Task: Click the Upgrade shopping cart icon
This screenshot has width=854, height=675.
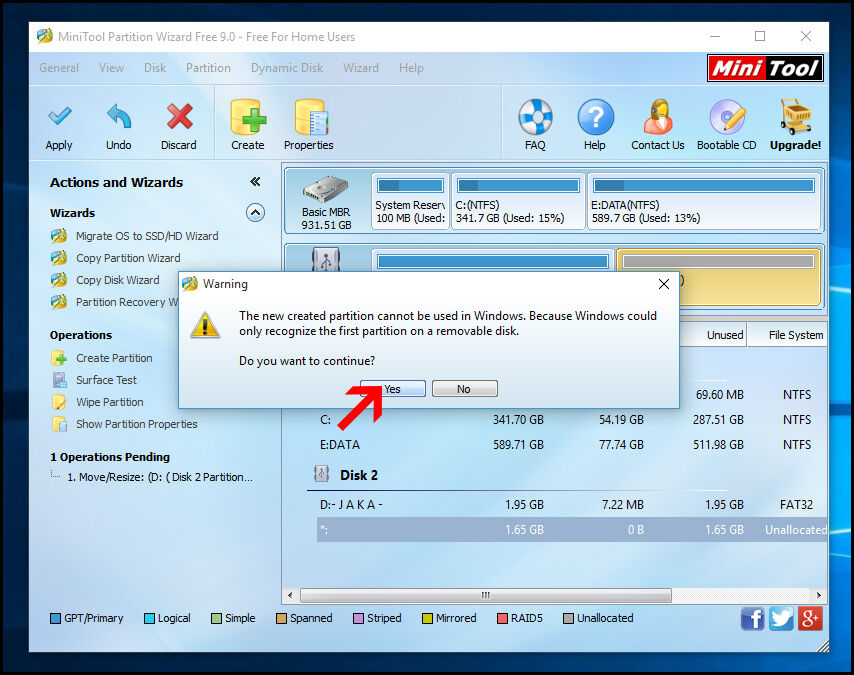Action: tap(795, 117)
